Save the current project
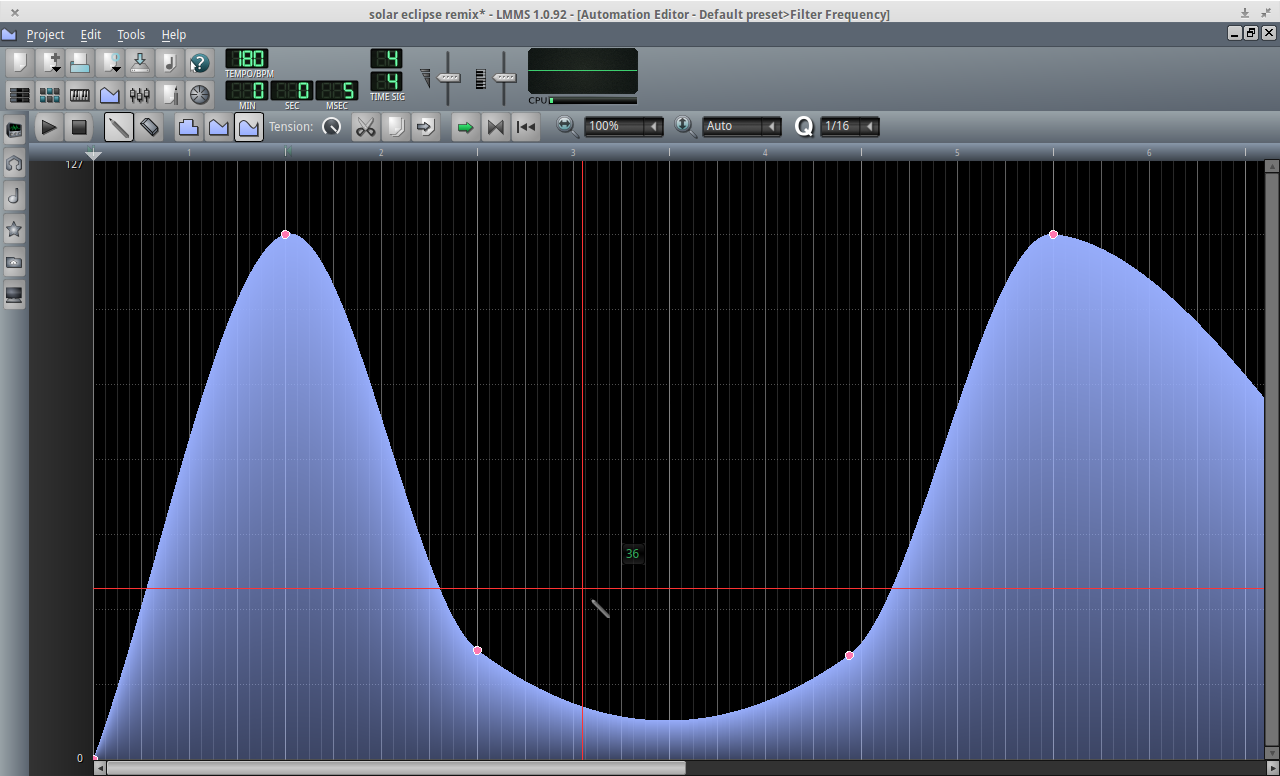 [x=140, y=63]
